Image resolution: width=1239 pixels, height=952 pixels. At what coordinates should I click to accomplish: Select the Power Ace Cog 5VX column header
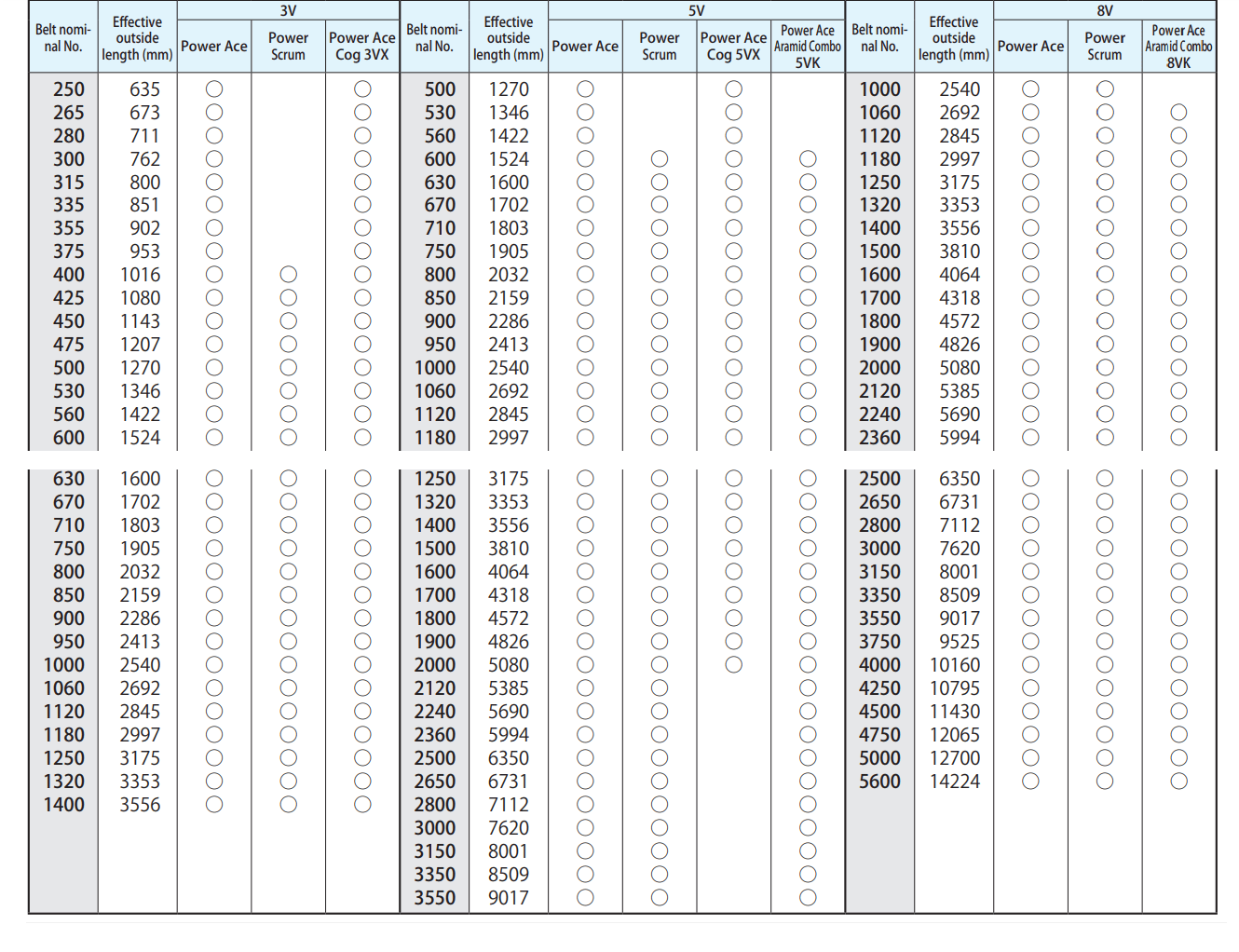(733, 46)
